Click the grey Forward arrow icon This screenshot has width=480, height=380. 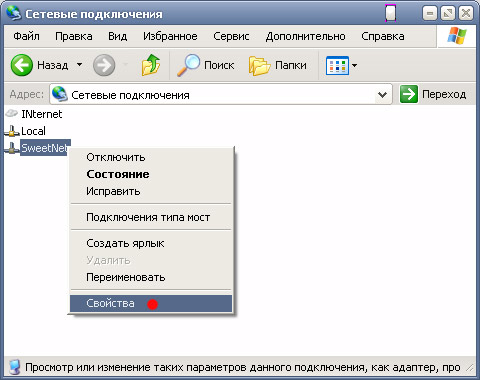(x=104, y=65)
